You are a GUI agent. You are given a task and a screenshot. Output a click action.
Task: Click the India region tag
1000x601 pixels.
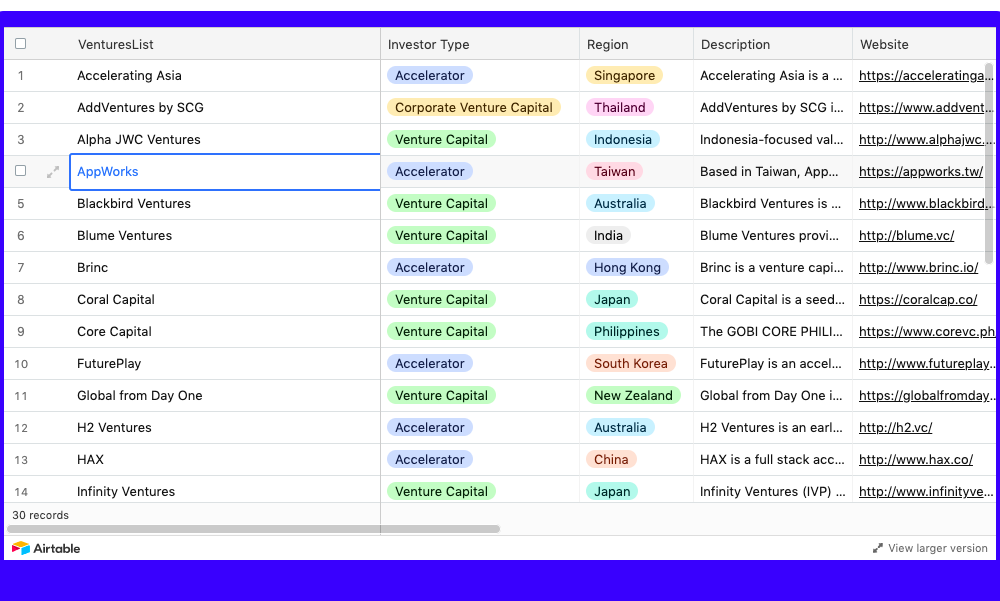click(x=608, y=235)
